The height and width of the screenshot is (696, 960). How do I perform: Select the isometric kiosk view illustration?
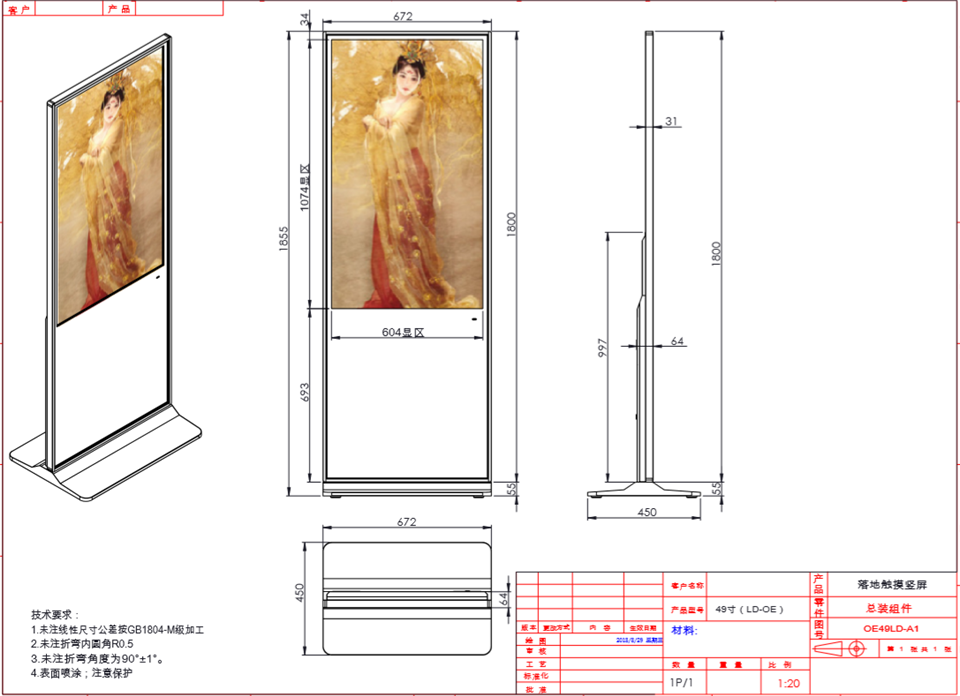tap(105, 267)
